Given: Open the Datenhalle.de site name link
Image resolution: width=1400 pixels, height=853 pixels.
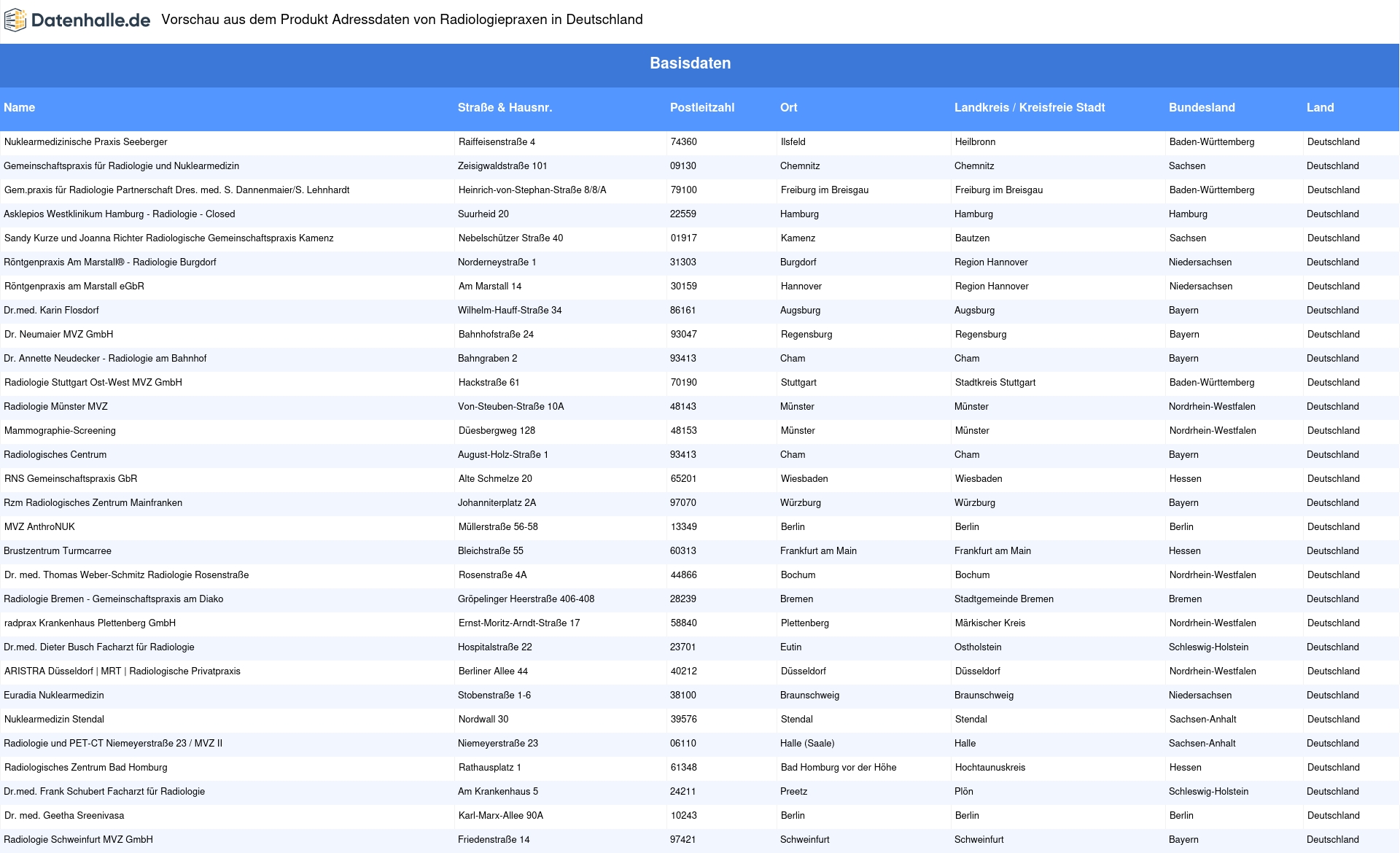Looking at the screenshot, I should pyautogui.click(x=90, y=20).
